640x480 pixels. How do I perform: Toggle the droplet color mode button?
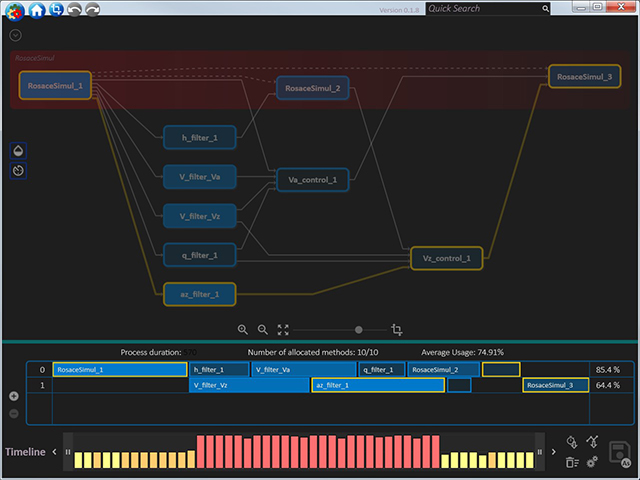(x=18, y=151)
